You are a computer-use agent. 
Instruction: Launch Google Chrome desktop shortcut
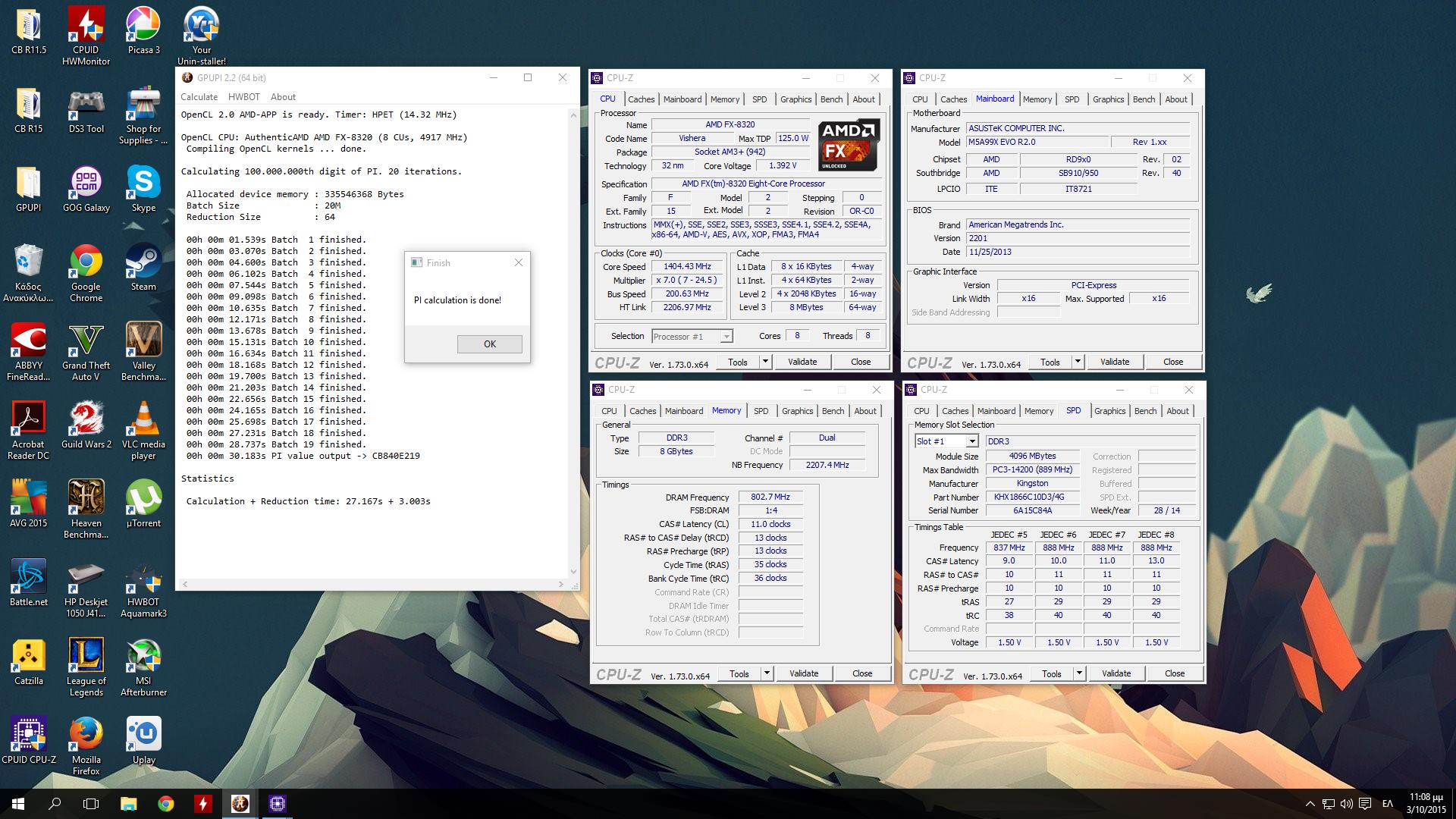click(x=86, y=273)
